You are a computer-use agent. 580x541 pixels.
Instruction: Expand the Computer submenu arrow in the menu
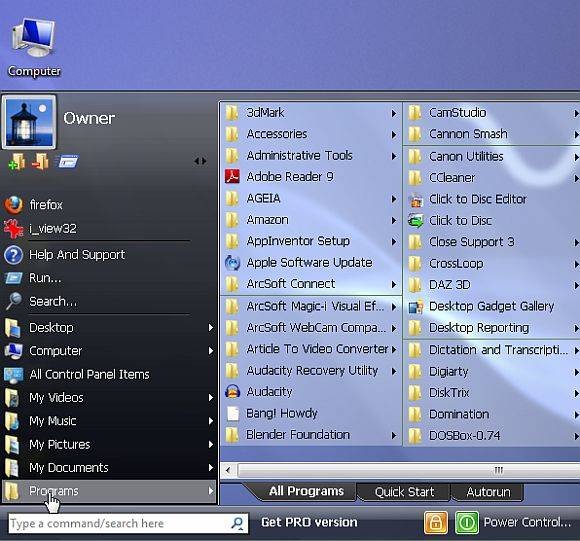click(x=210, y=351)
